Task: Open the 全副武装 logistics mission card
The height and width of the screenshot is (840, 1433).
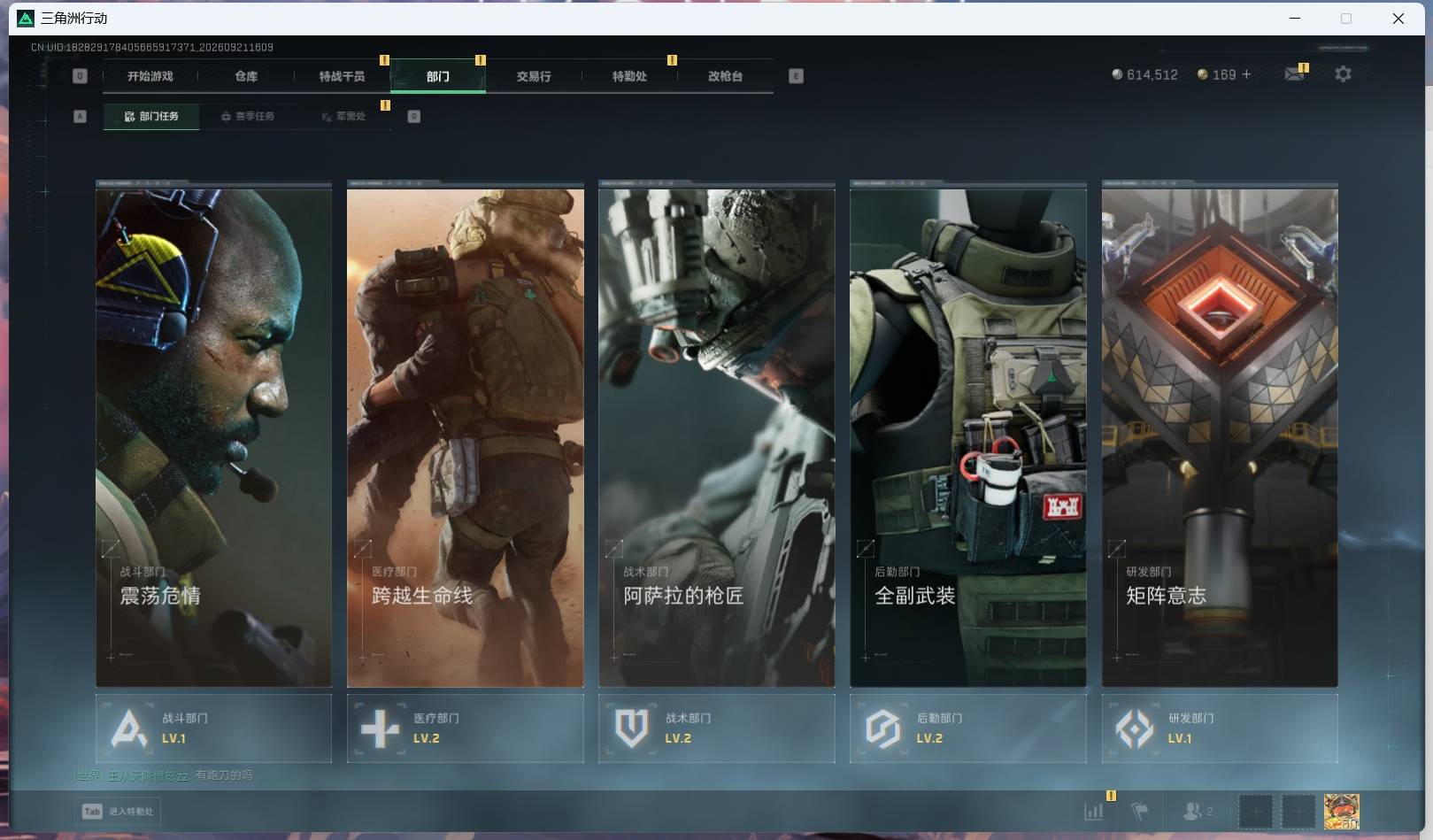Action: click(967, 437)
